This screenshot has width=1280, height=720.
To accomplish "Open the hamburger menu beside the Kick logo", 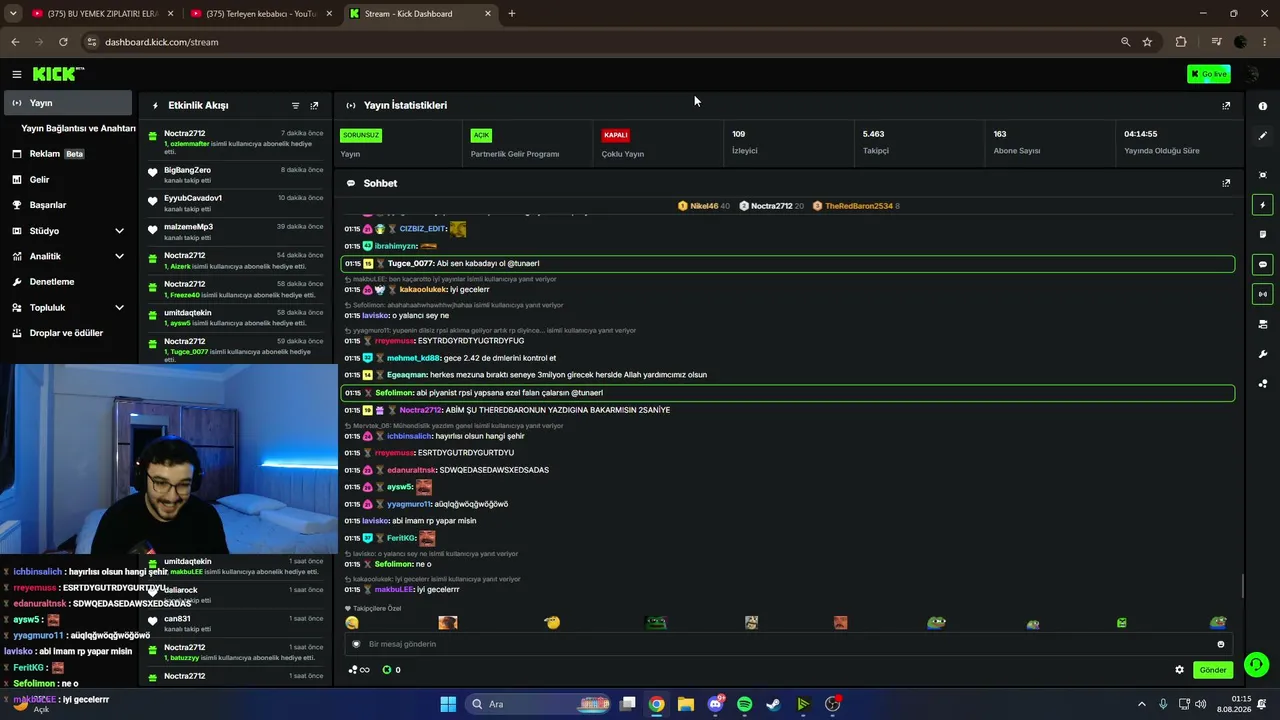I will tap(17, 74).
